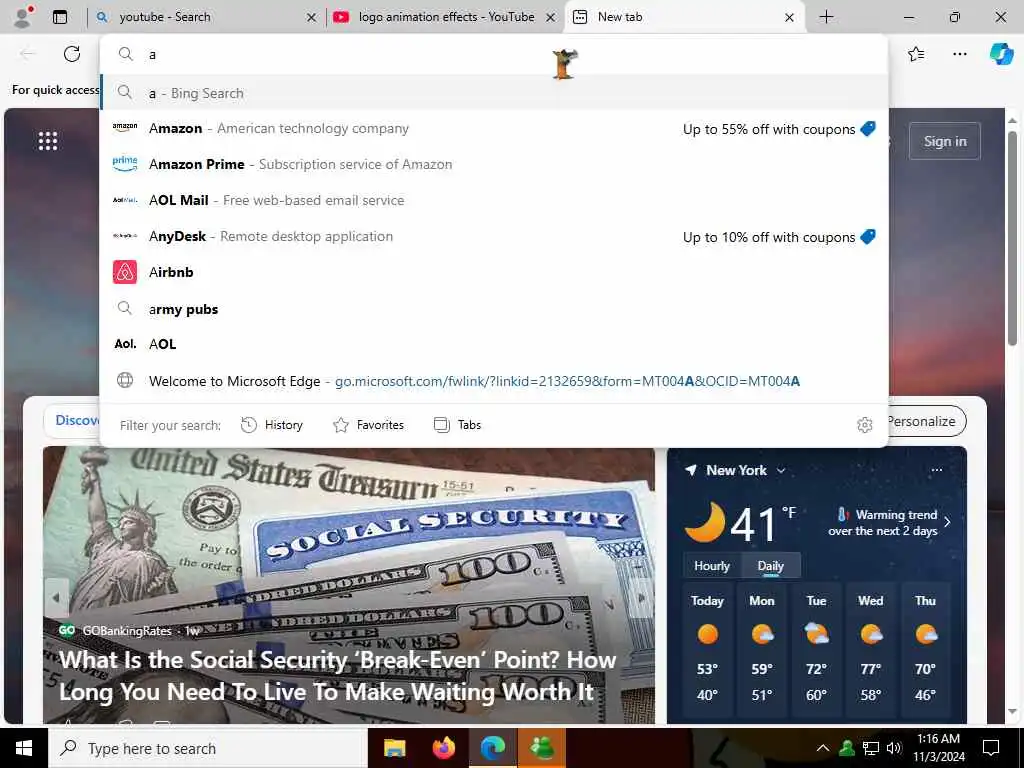Filter search by Favorites
This screenshot has width=1024, height=768.
click(369, 425)
